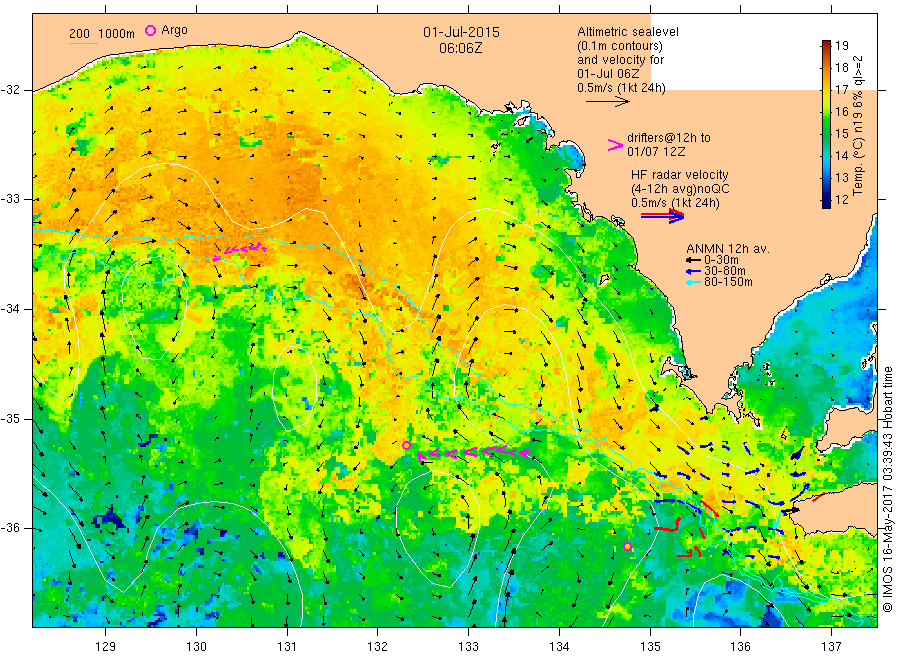The height and width of the screenshot is (660, 900).
Task: Click the black altimetric velocity reference arrow
Action: point(607,102)
